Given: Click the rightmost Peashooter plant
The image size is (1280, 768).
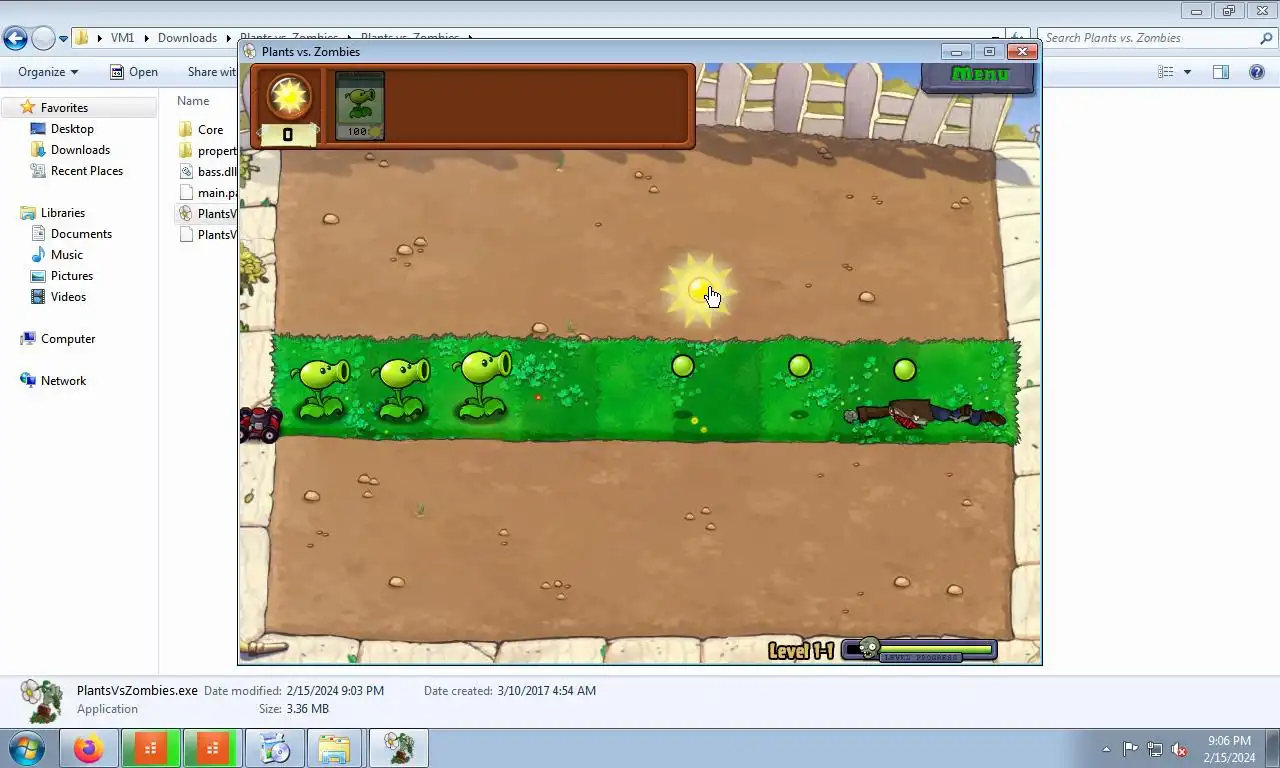Looking at the screenshot, I should click(483, 384).
